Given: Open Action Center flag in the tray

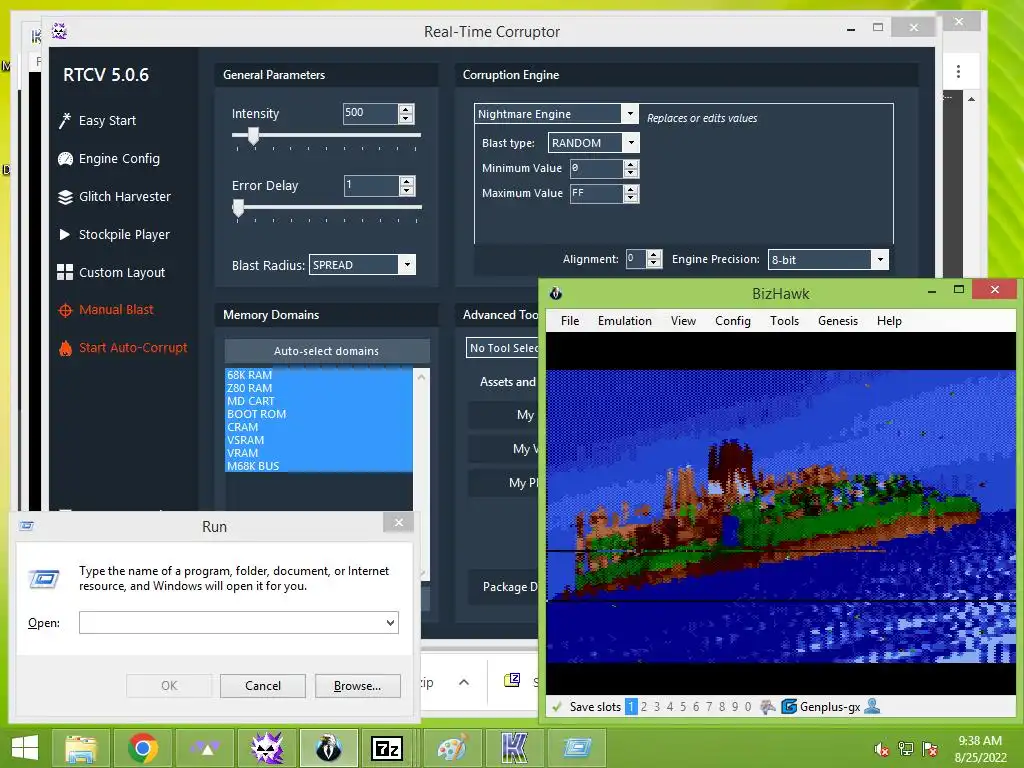Looking at the screenshot, I should [930, 749].
